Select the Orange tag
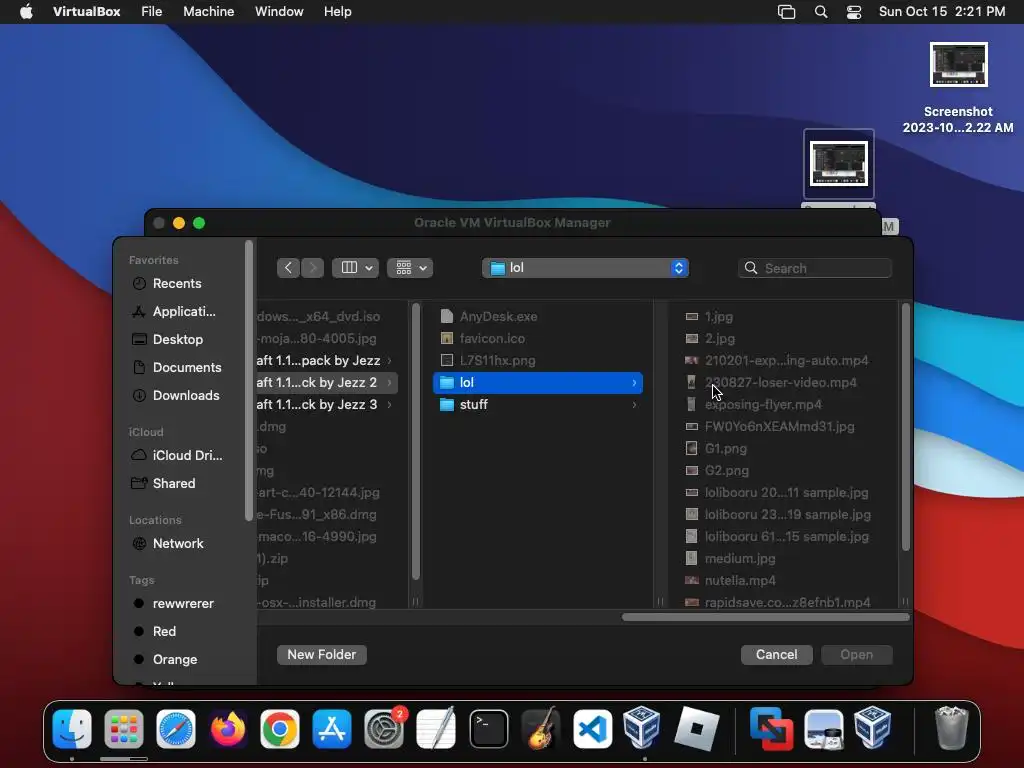1024x768 pixels. point(174,660)
